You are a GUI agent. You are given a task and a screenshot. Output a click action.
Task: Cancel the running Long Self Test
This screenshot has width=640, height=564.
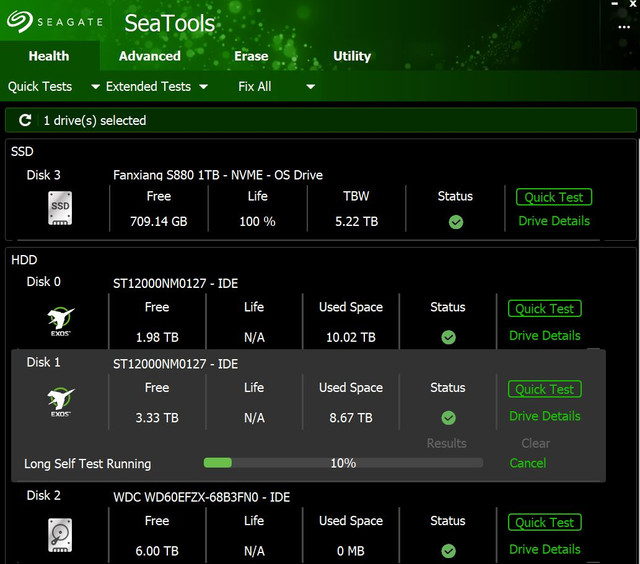528,463
